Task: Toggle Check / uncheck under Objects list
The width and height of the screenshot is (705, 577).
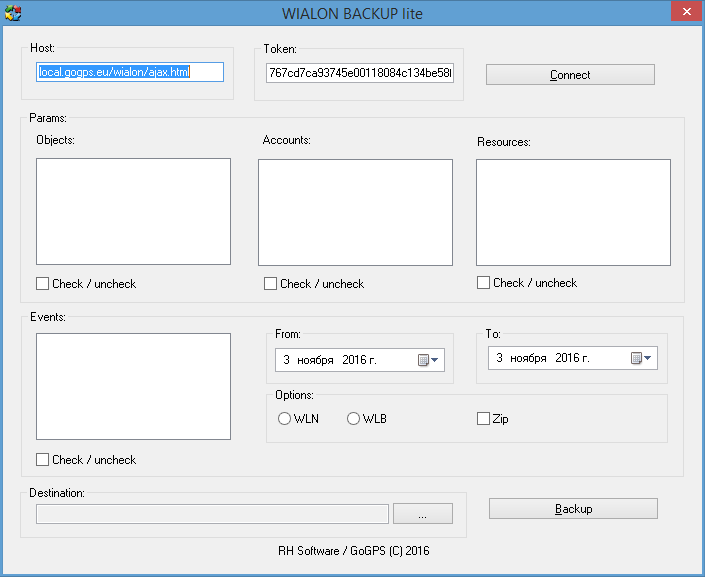Action: click(43, 284)
